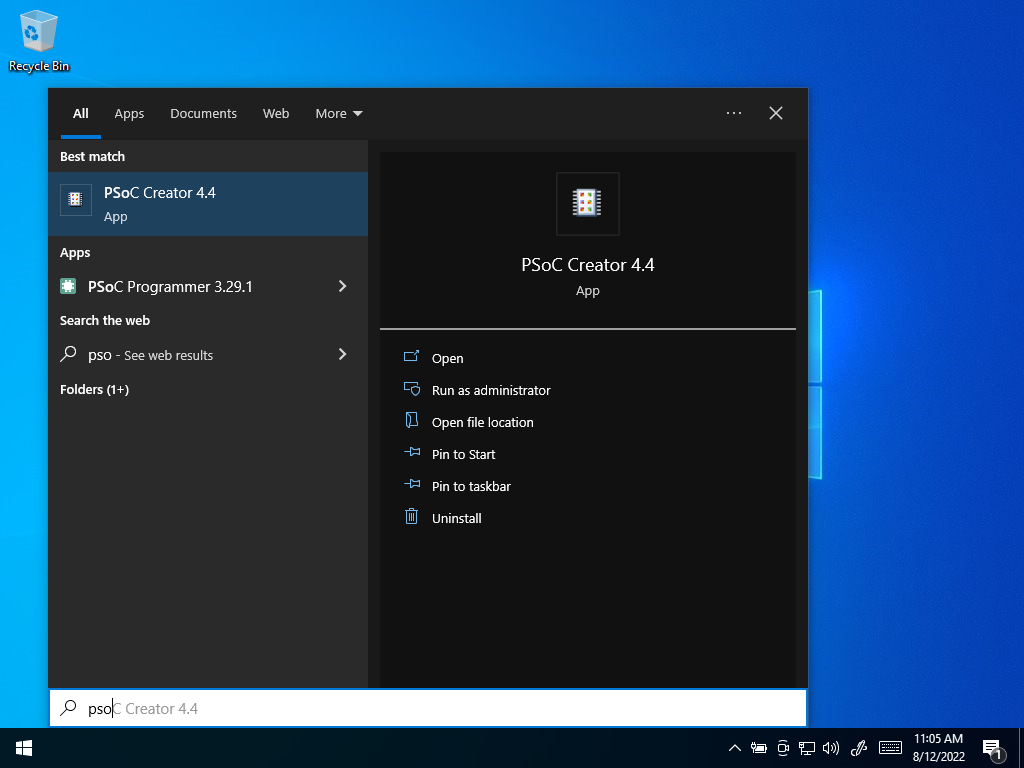Open the volume speaker tray icon
Viewport: 1024px width, 768px height.
[831, 748]
